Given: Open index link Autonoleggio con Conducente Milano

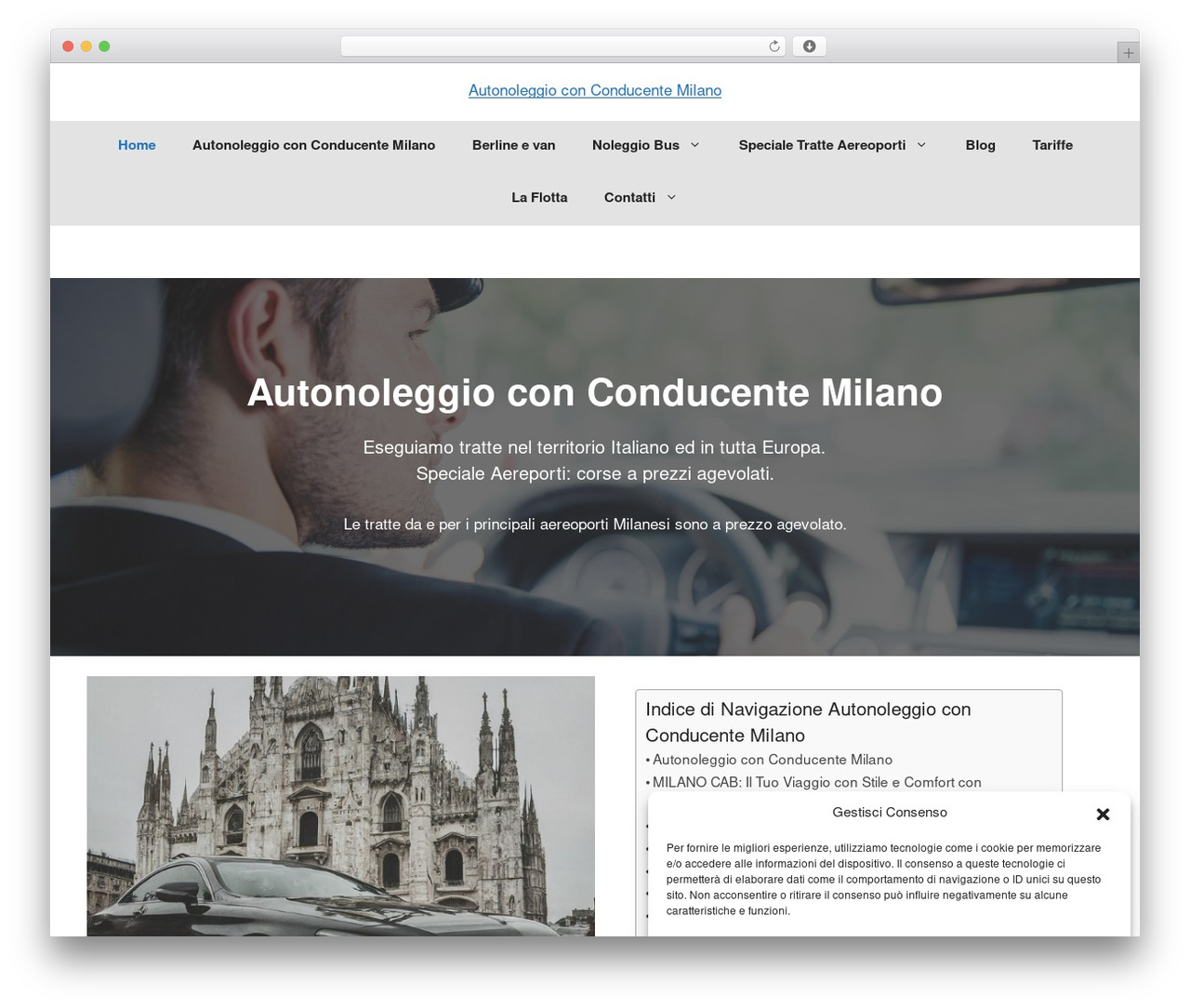Looking at the screenshot, I should (x=773, y=760).
